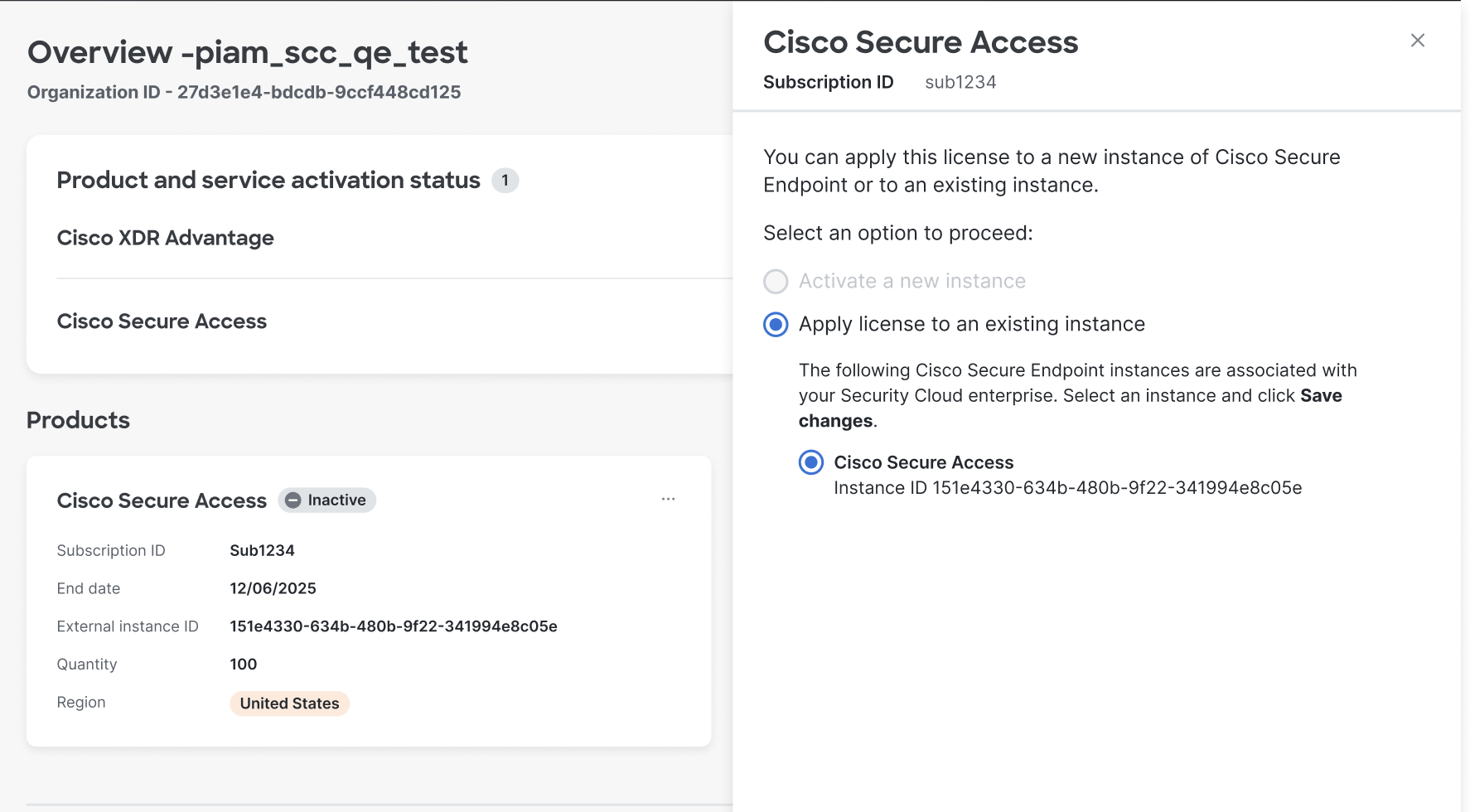Click the End date 12/06/2025 value
Image resolution: width=1470 pixels, height=812 pixels.
tap(273, 588)
